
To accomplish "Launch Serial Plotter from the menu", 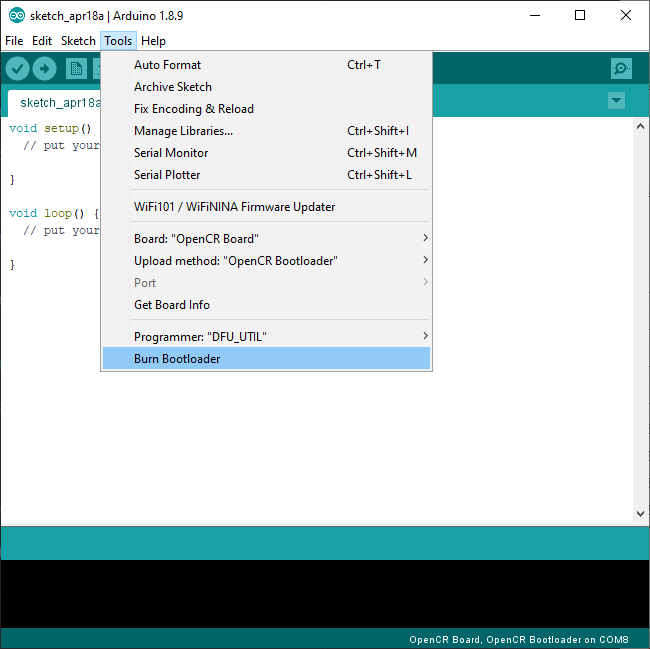I will (x=266, y=174).
